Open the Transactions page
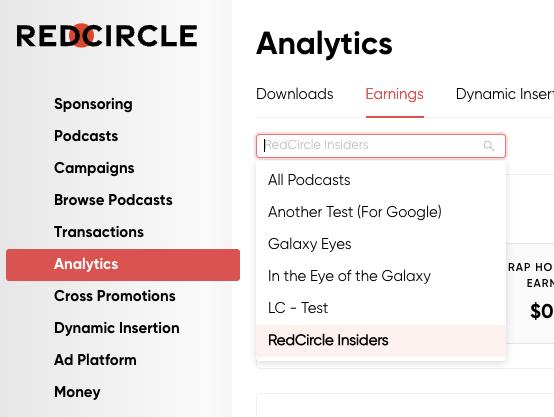This screenshot has width=554, height=417. 99,232
